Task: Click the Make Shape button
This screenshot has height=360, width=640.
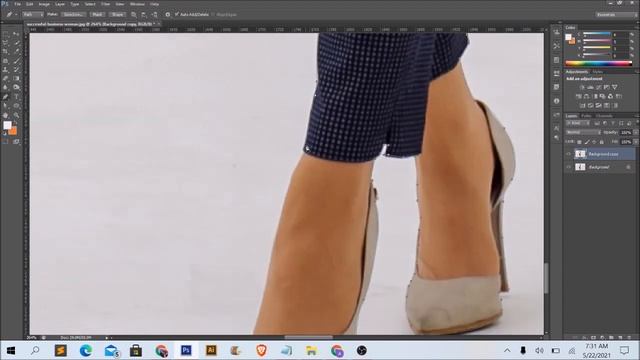Action: point(118,15)
